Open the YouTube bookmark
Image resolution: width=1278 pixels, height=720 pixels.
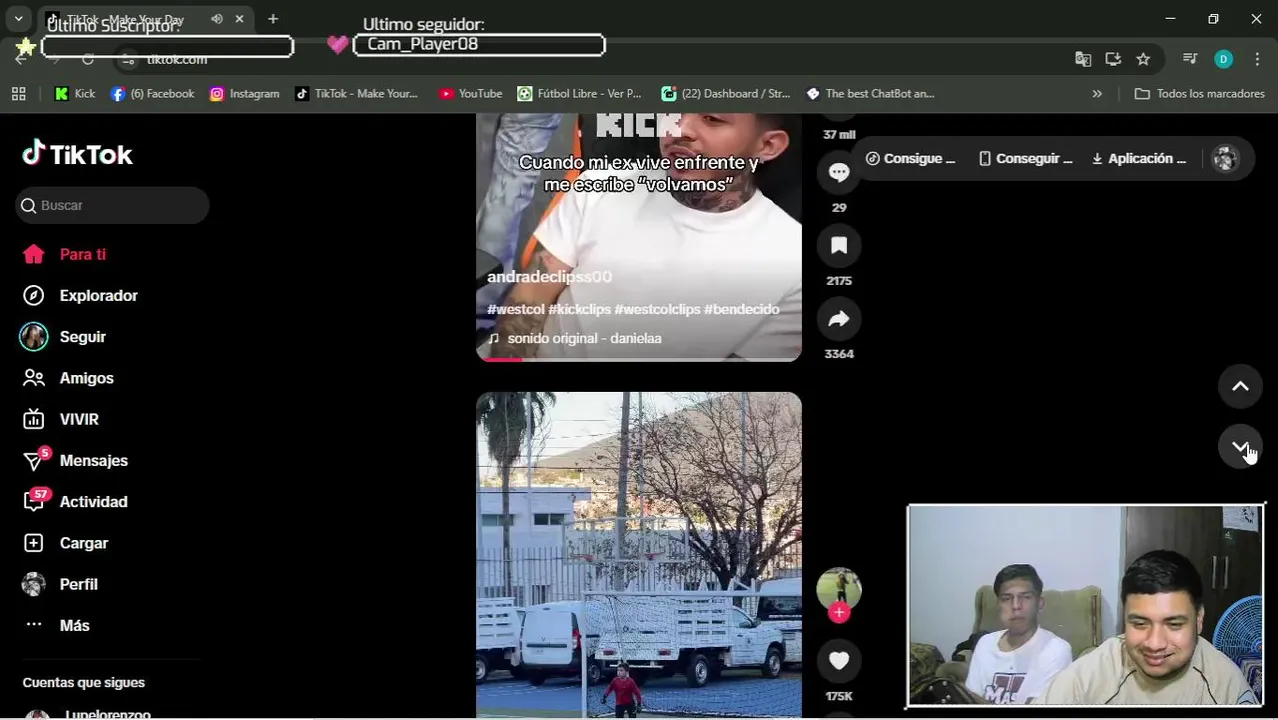click(x=470, y=94)
